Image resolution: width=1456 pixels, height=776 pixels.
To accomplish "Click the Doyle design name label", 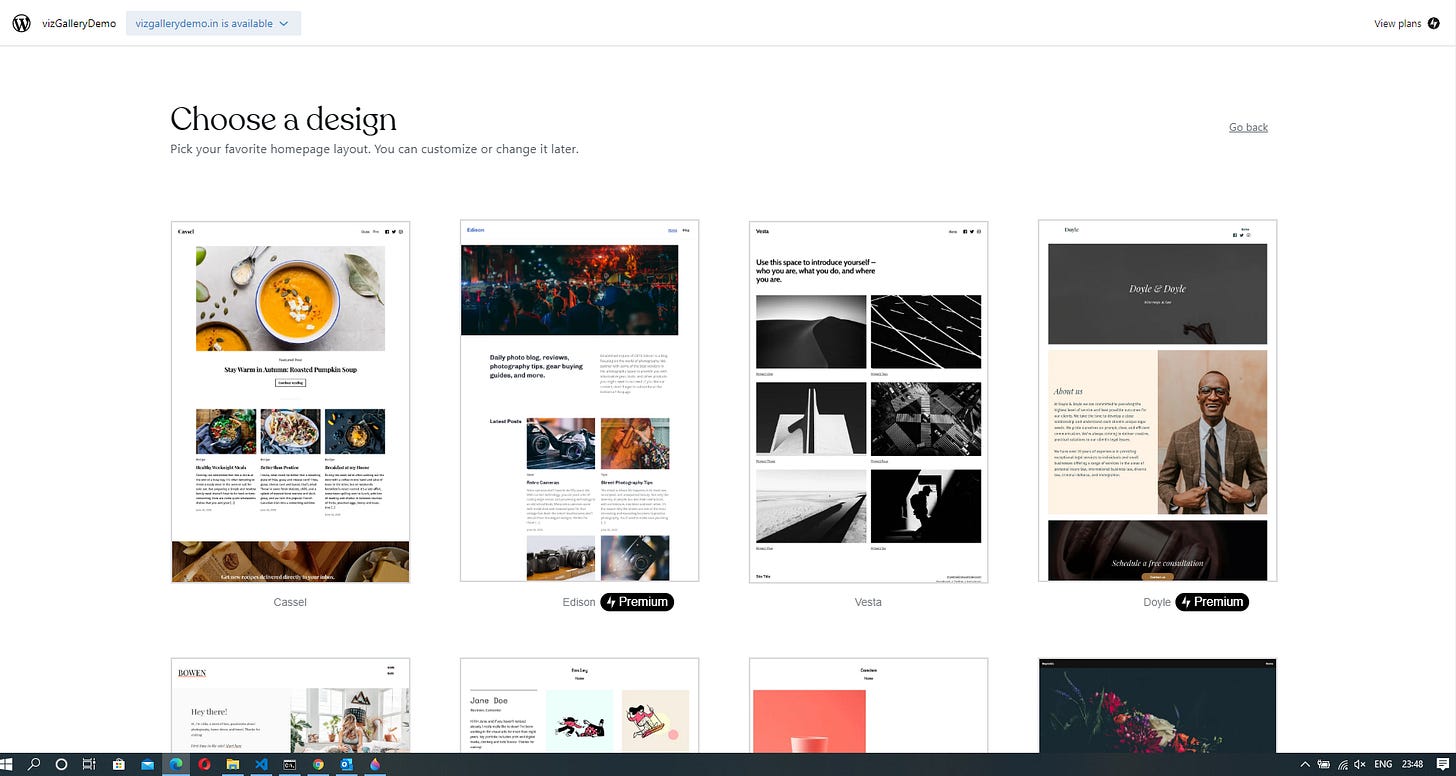I will 1157,602.
